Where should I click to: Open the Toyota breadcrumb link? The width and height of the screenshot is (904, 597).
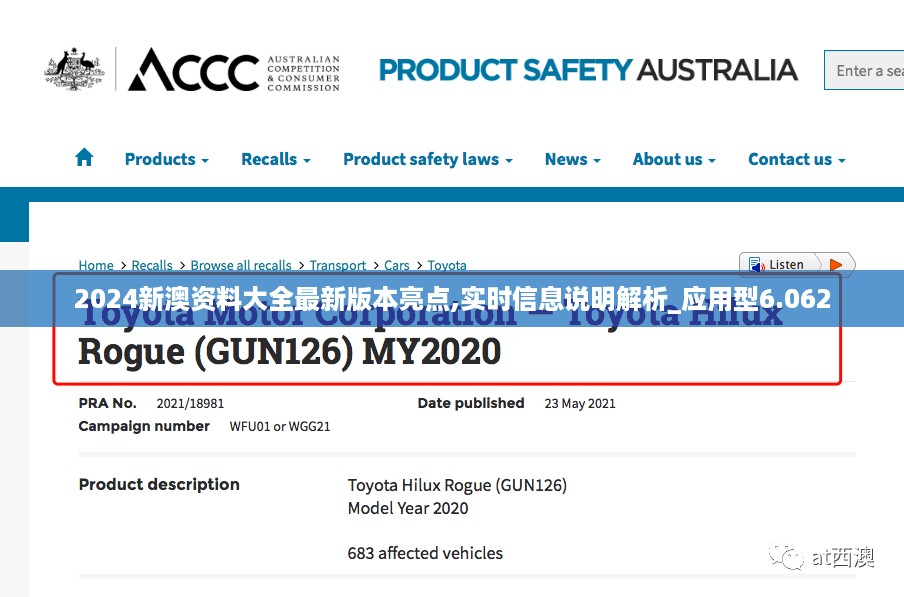click(x=447, y=265)
